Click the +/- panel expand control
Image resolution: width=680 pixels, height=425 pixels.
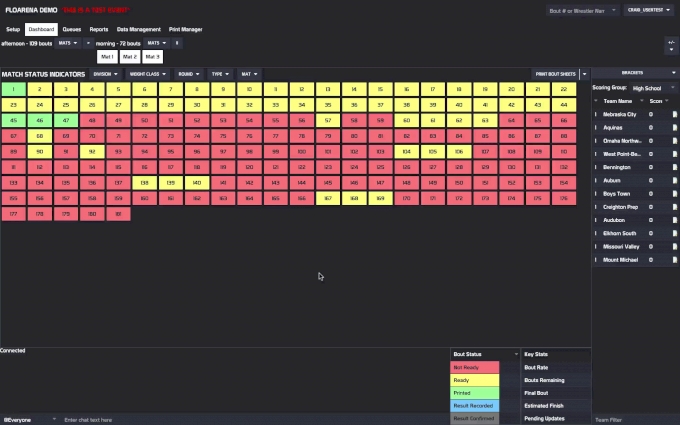click(670, 45)
